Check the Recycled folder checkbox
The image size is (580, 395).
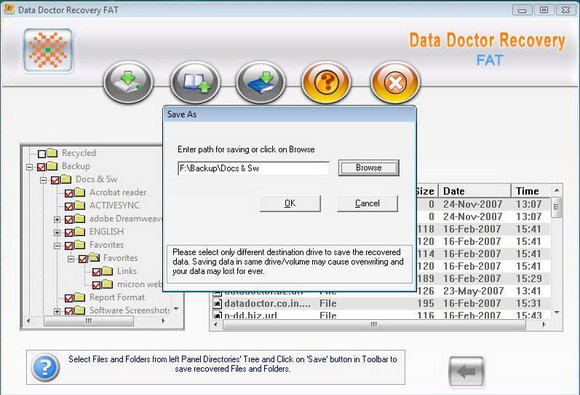42,153
